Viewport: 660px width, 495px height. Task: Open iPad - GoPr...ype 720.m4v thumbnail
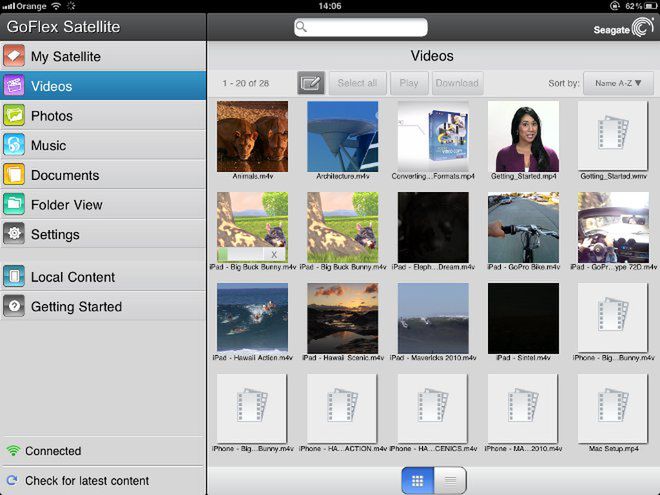(x=613, y=227)
